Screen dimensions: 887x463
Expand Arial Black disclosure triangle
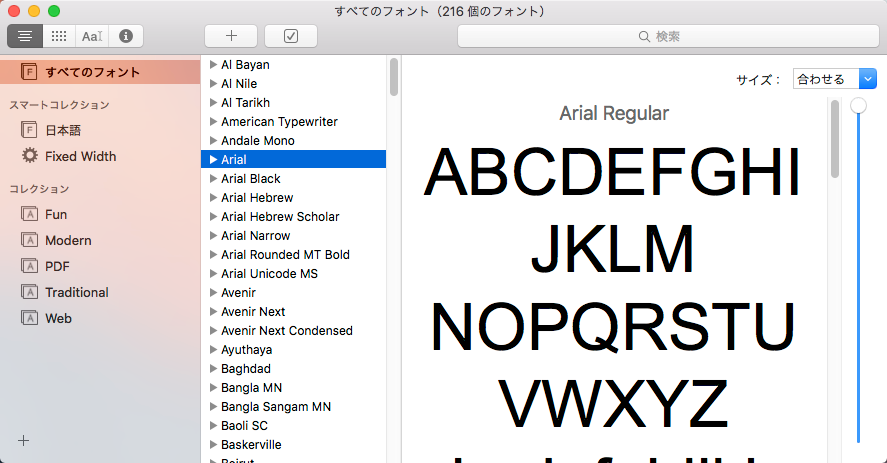(x=213, y=179)
